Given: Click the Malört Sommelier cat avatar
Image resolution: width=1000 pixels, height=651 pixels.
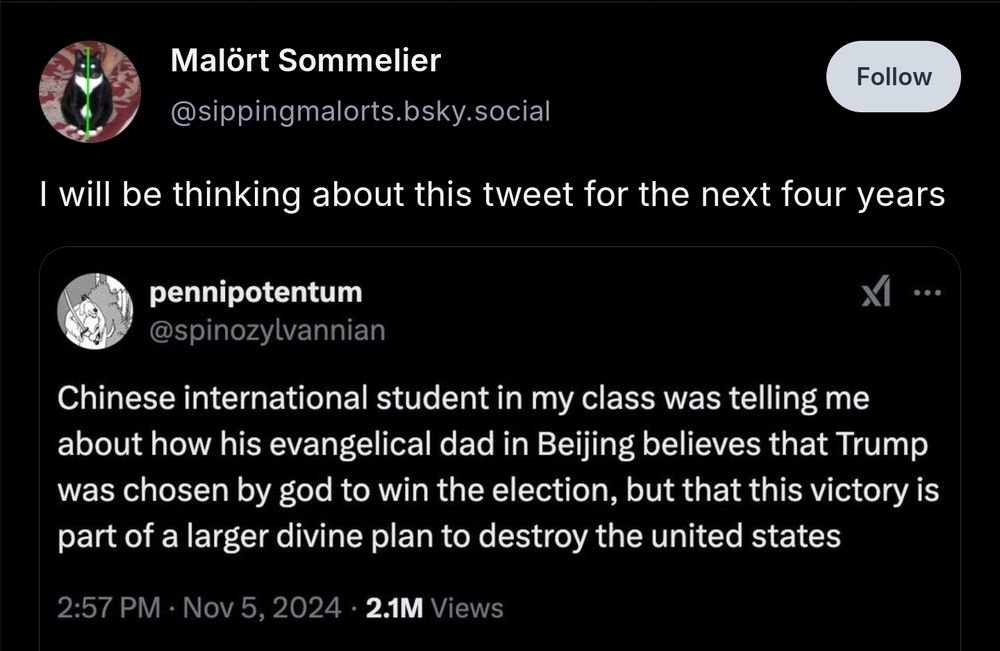Looking at the screenshot, I should pos(89,91).
